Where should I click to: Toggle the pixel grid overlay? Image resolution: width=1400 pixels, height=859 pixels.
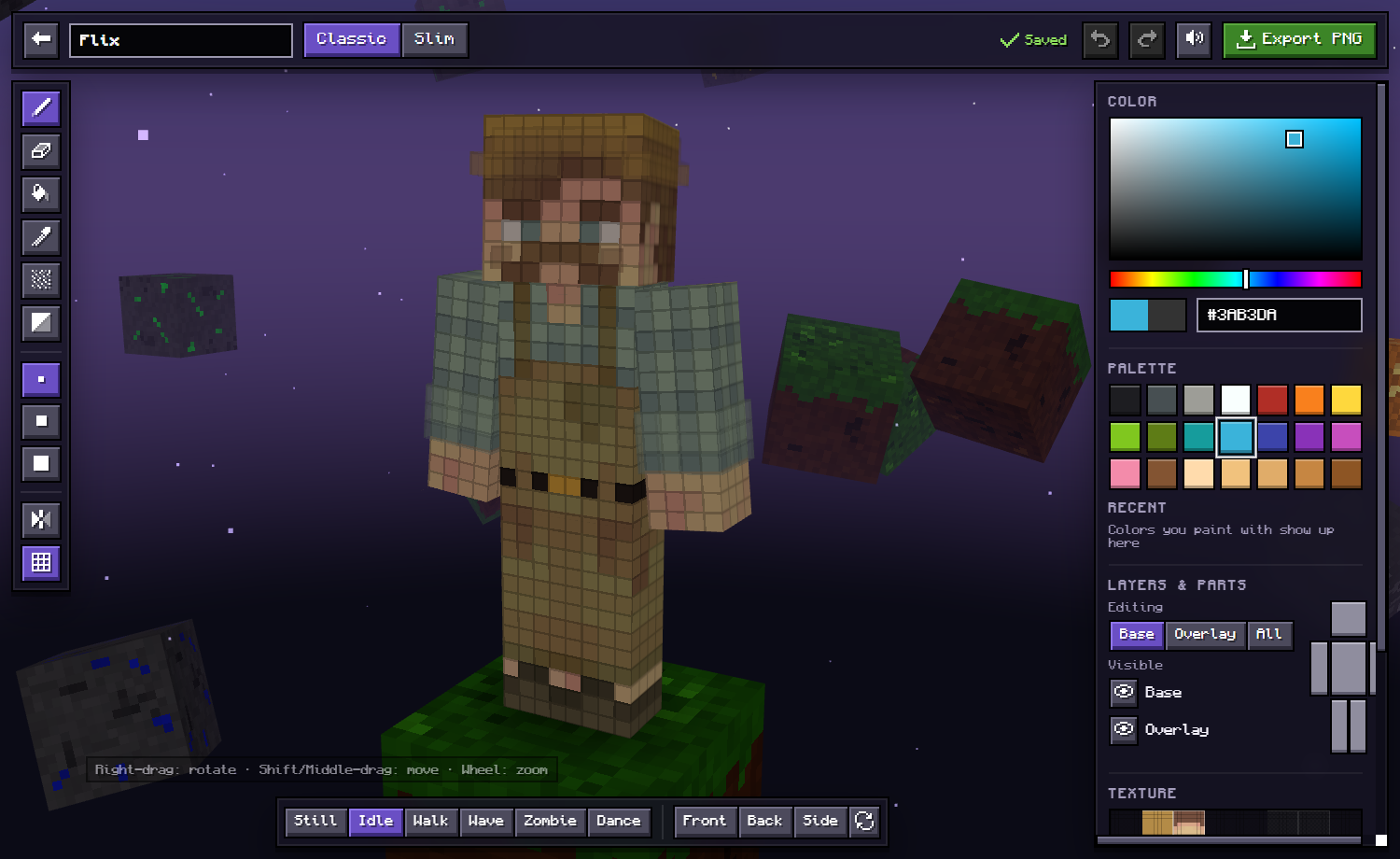pyautogui.click(x=41, y=563)
